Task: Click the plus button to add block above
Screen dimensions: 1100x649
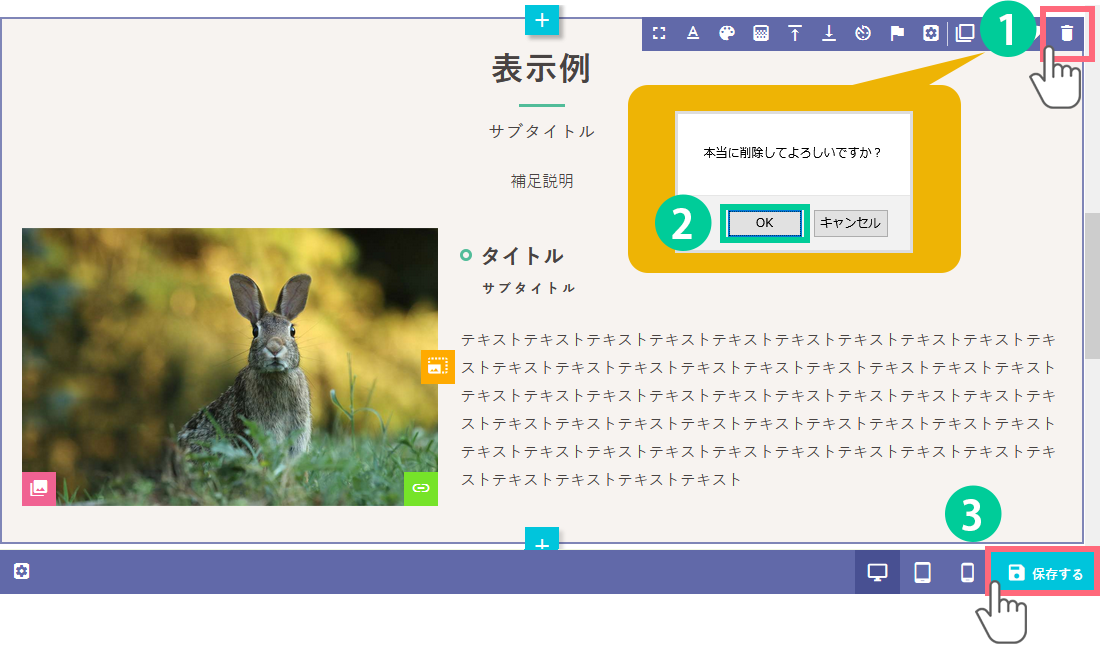Action: click(541, 19)
